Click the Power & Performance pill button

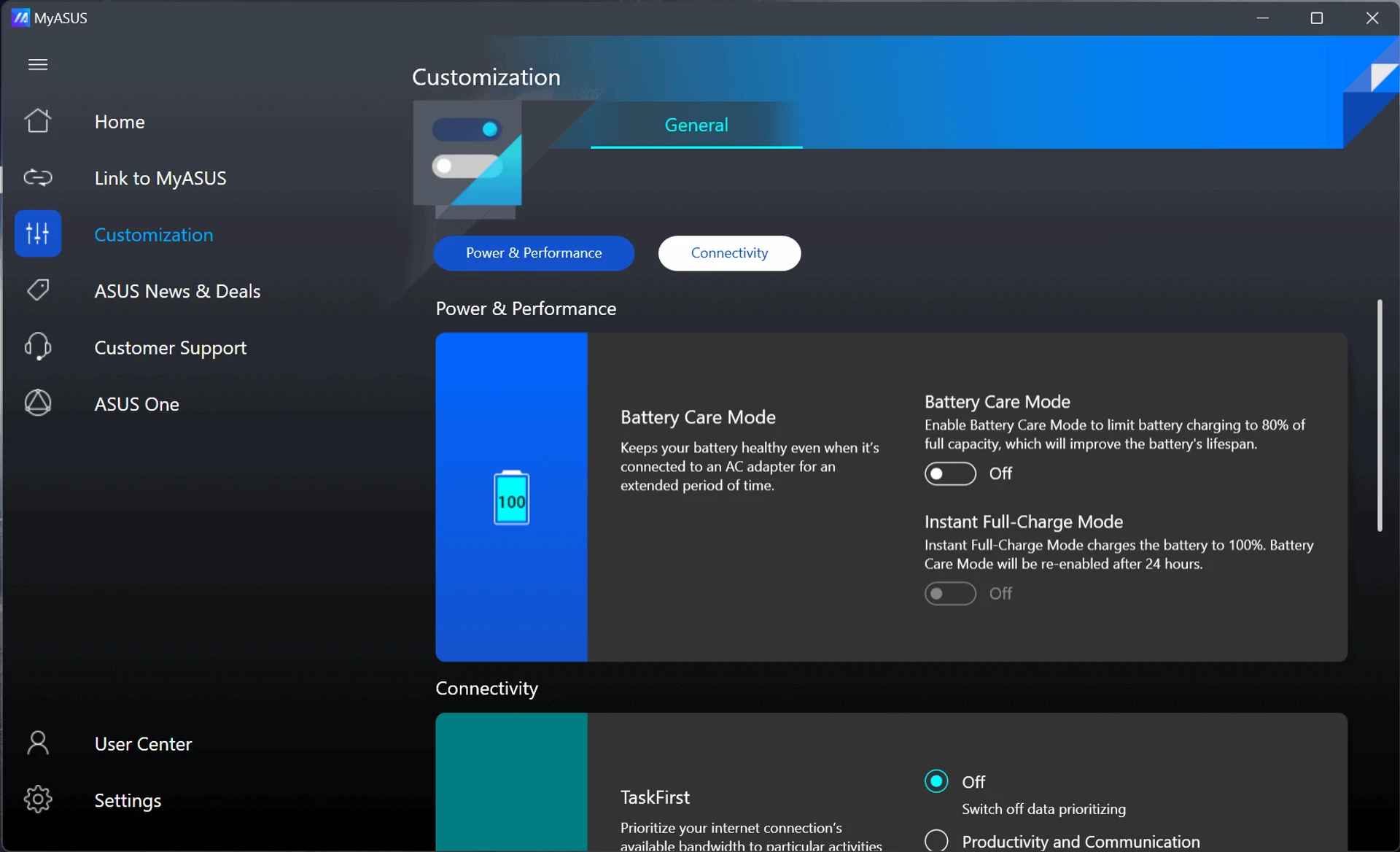(x=534, y=253)
